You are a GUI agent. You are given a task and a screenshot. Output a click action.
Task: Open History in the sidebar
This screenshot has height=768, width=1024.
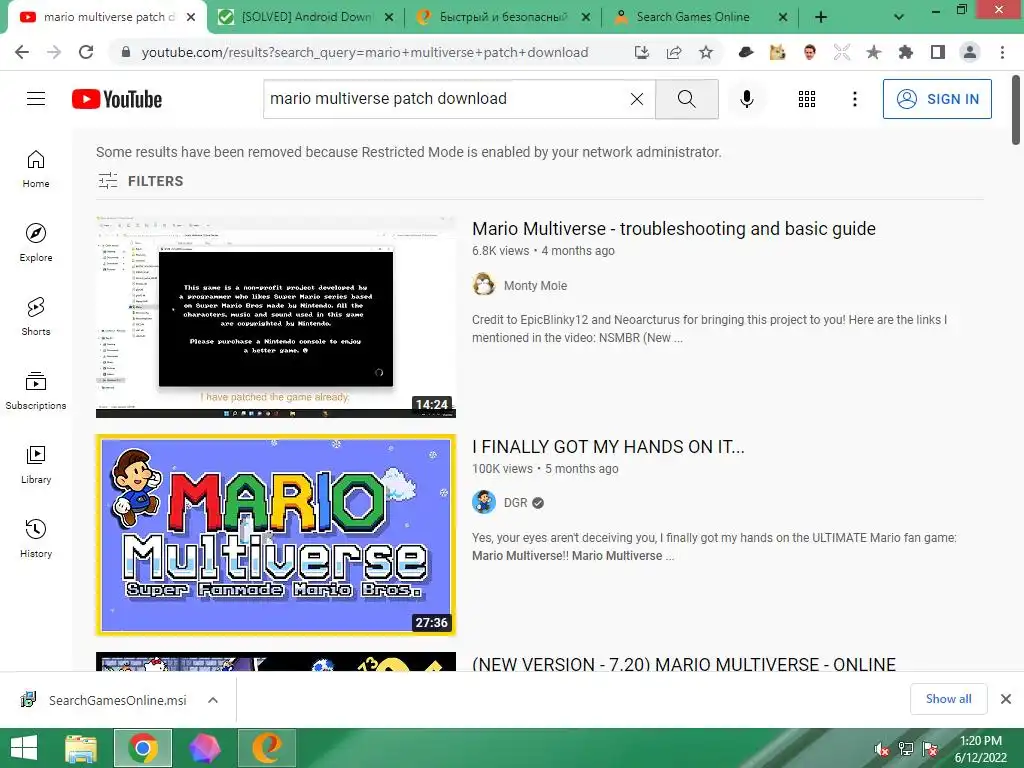[36, 538]
